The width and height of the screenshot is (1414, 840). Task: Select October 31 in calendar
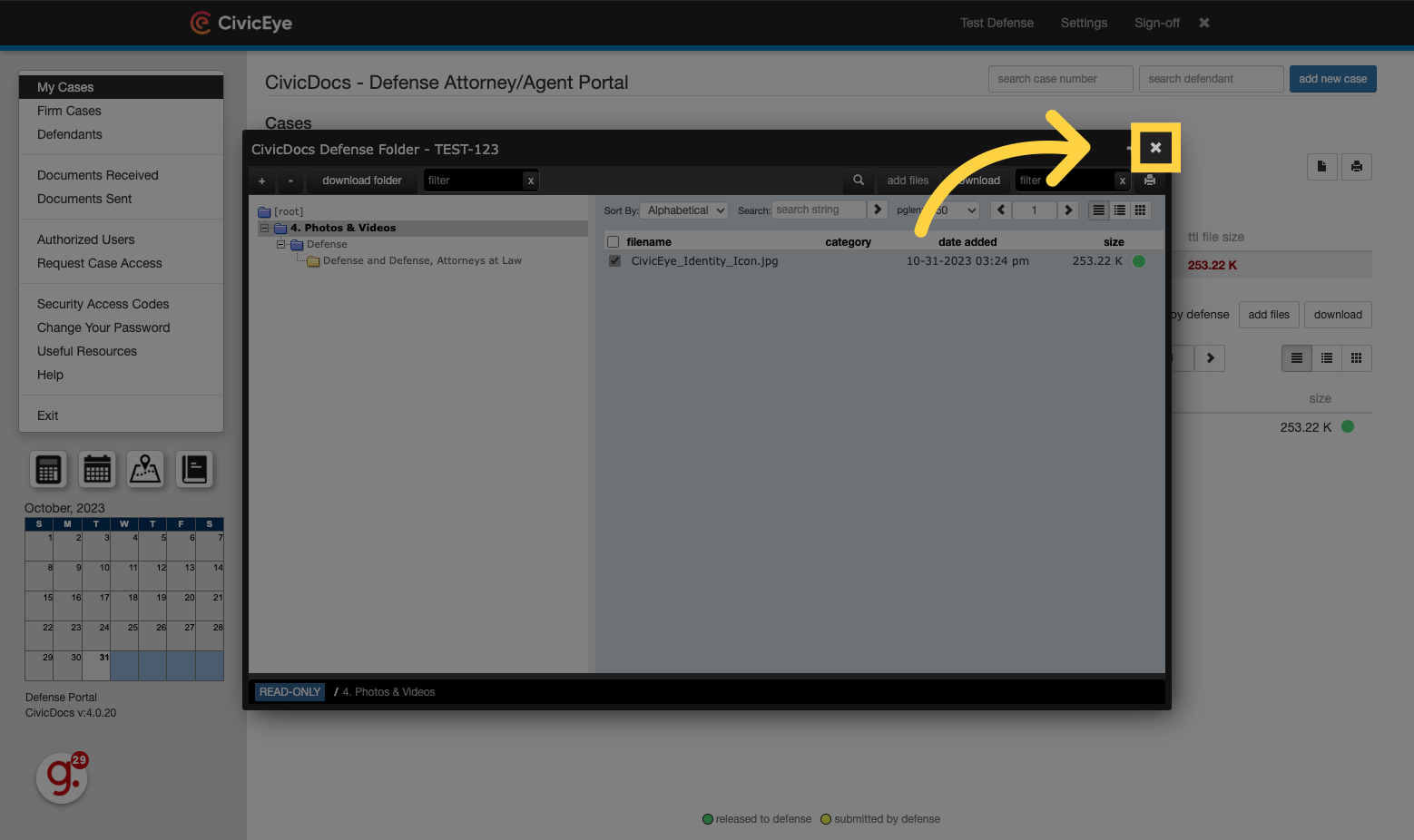click(96, 665)
